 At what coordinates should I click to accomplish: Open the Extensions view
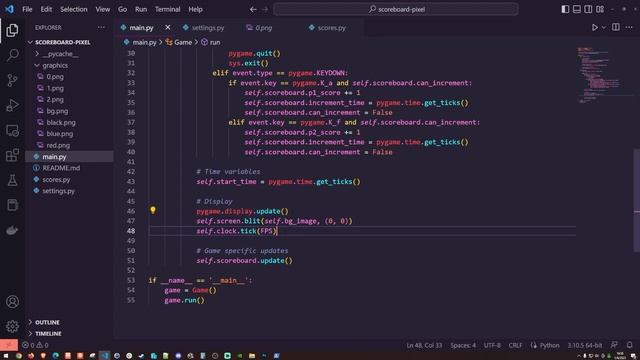click(x=12, y=155)
